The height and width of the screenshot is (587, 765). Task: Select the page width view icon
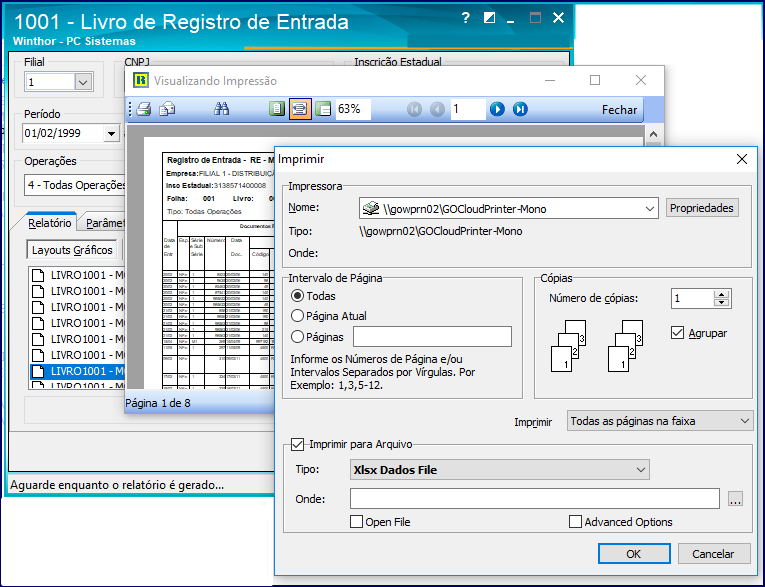coord(300,109)
